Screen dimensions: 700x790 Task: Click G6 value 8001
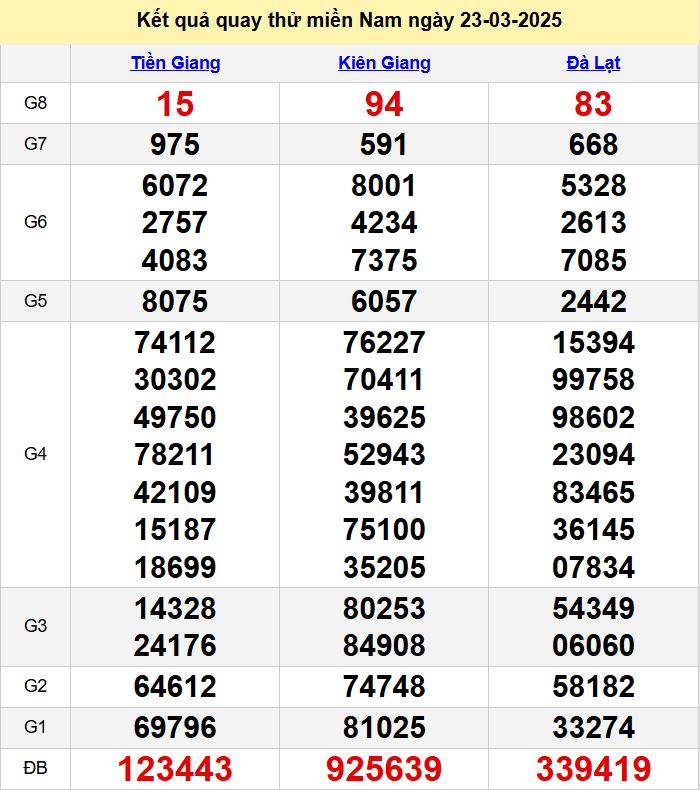point(384,185)
